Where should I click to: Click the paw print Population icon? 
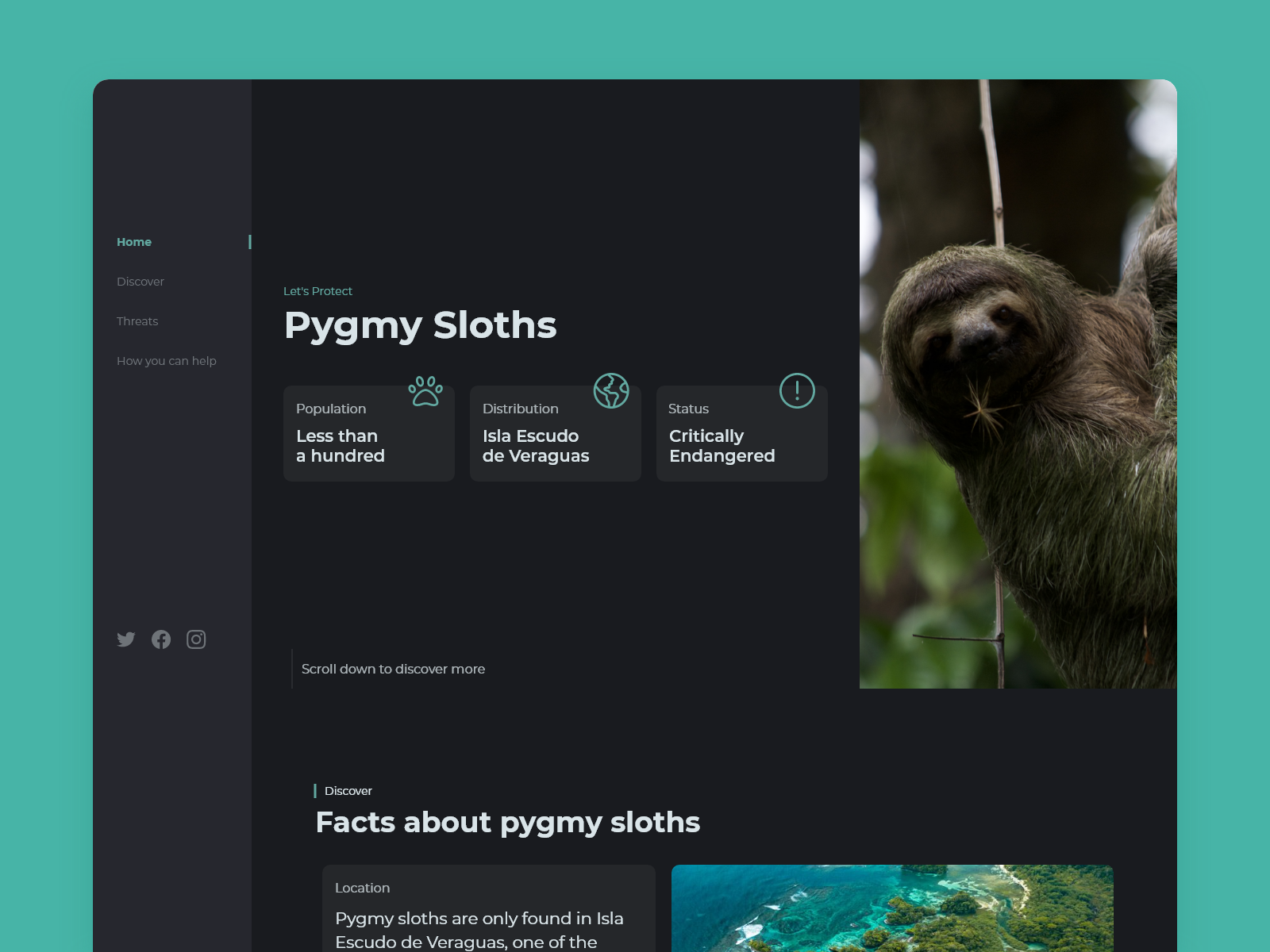coord(425,391)
